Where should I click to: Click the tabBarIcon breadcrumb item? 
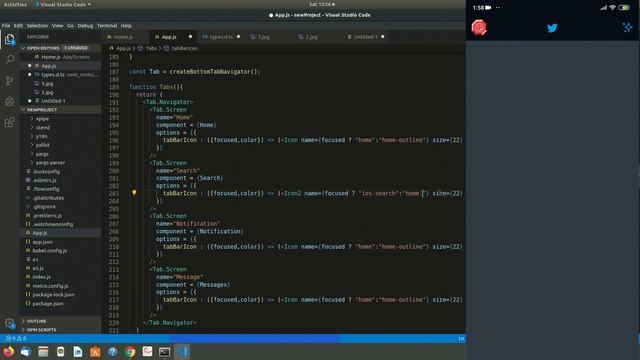click(184, 48)
